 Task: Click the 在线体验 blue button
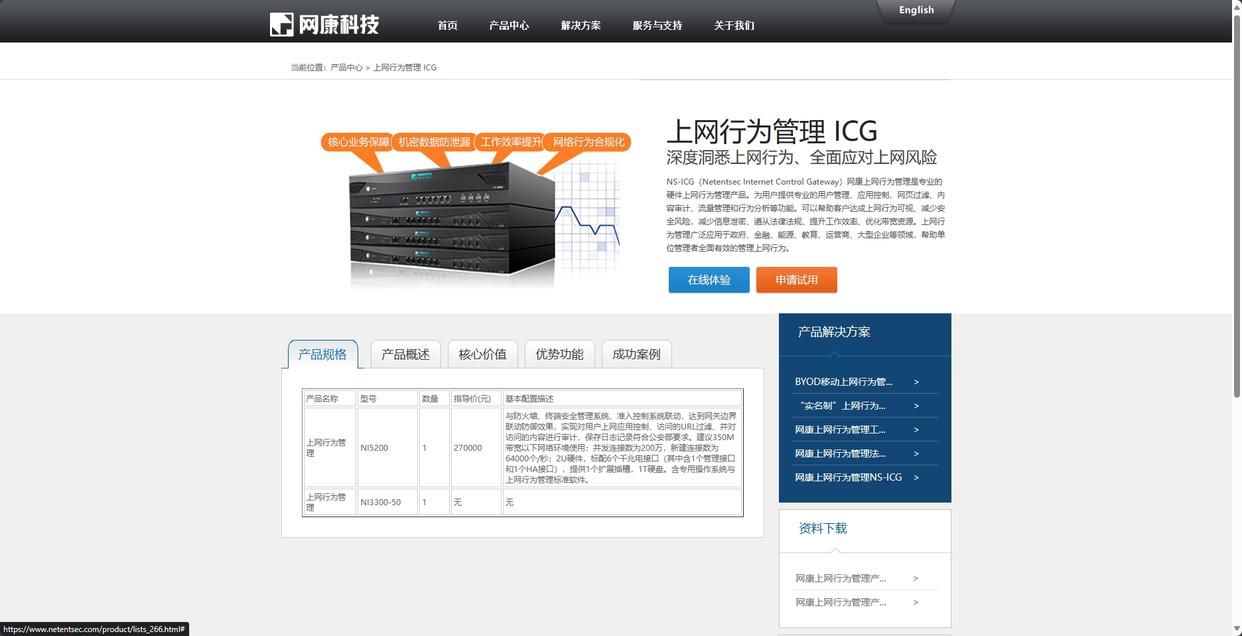(709, 280)
